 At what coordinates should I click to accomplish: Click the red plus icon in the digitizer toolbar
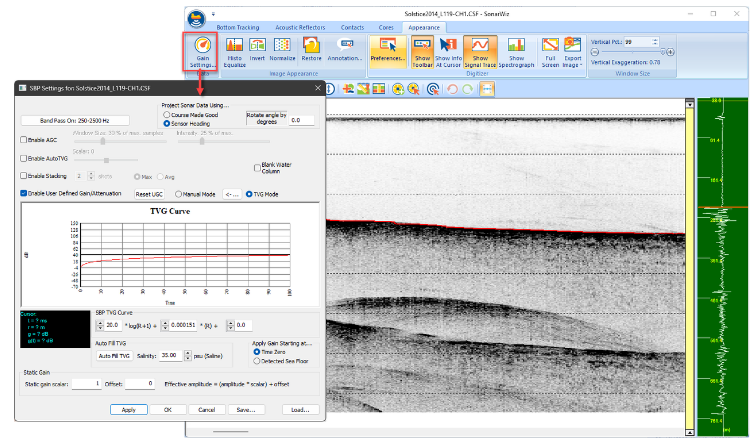(348, 89)
